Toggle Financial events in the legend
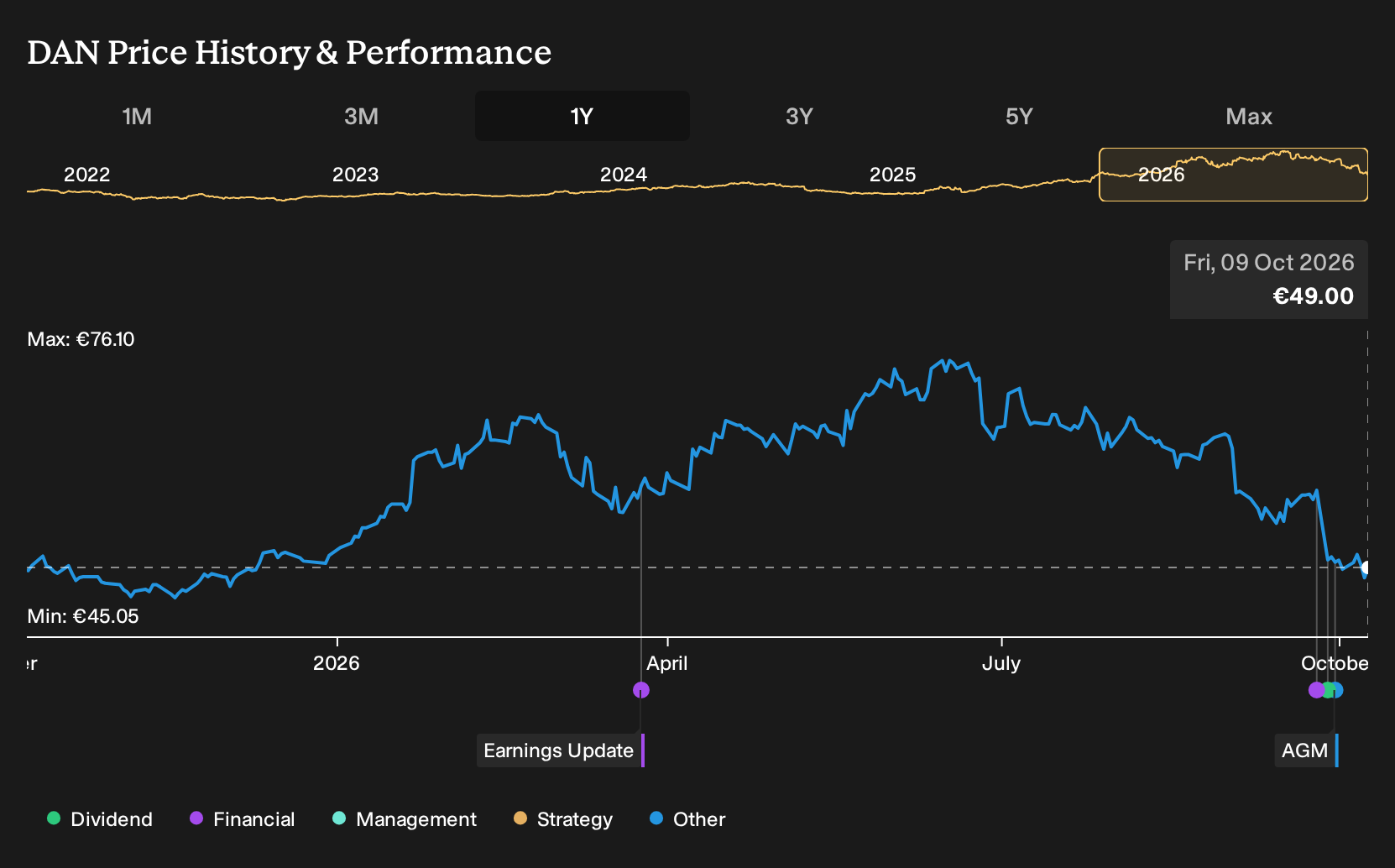This screenshot has width=1395, height=868. (243, 818)
